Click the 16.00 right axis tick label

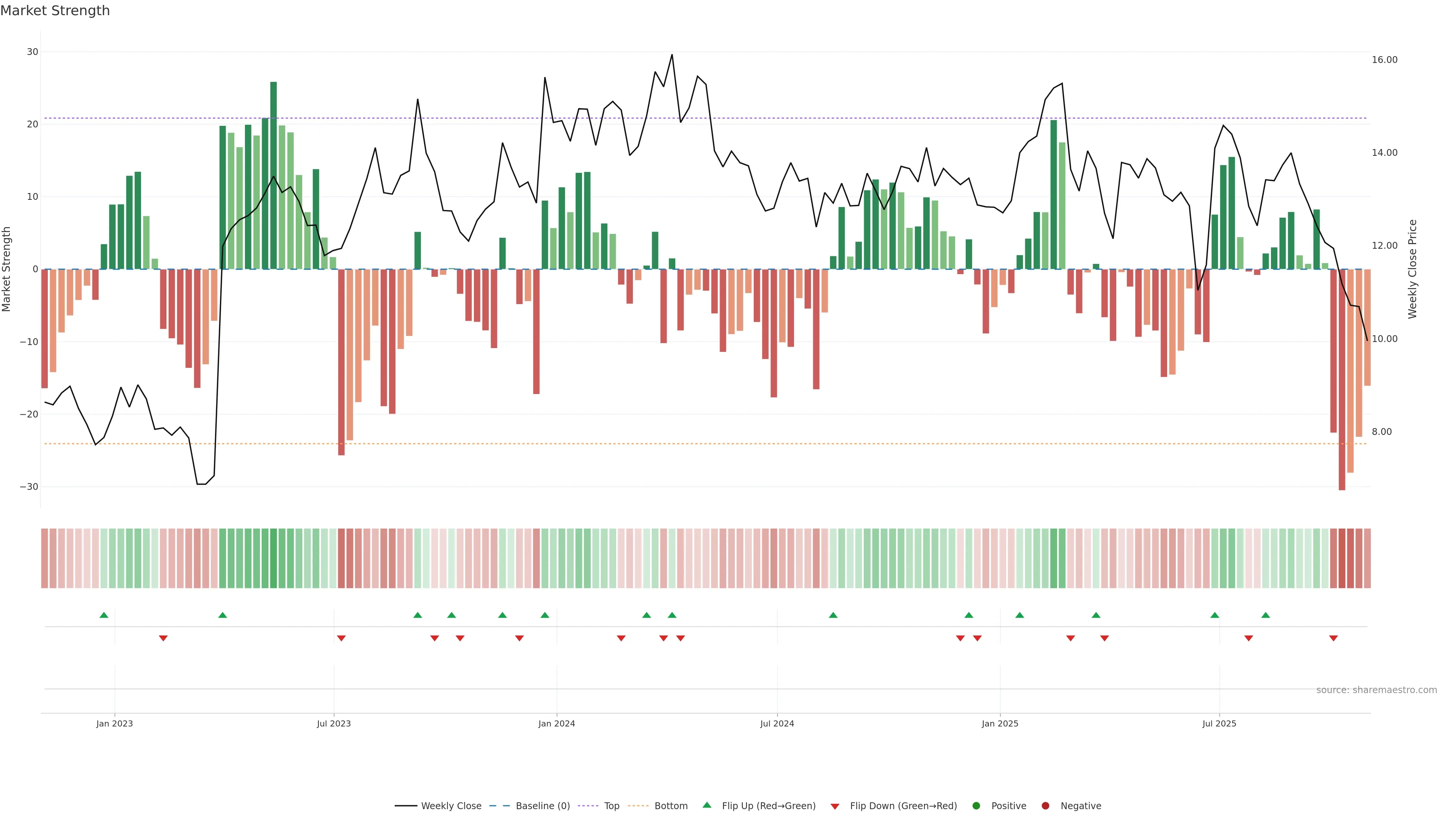[x=1384, y=60]
